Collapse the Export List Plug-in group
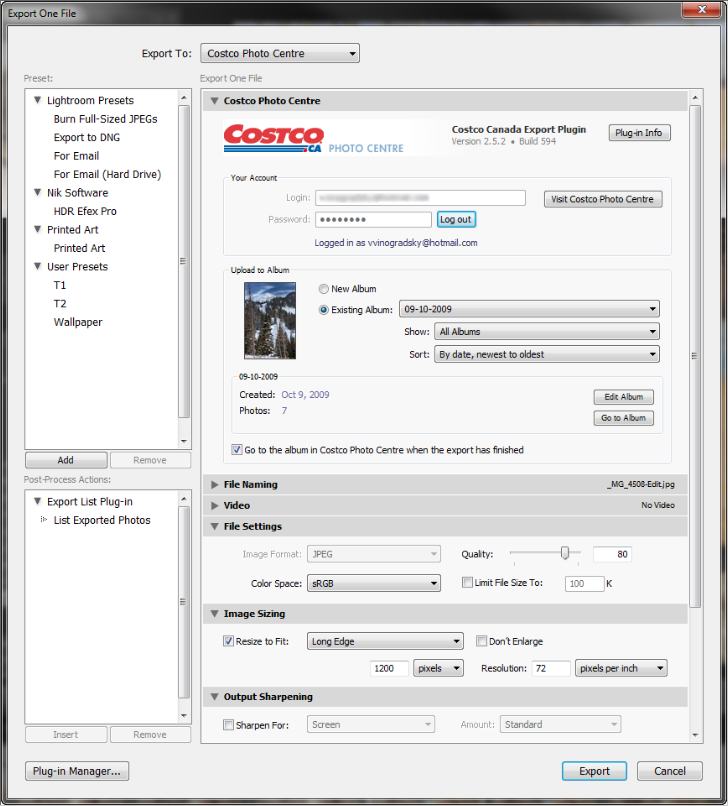Image resolution: width=728 pixels, height=806 pixels. [38, 501]
